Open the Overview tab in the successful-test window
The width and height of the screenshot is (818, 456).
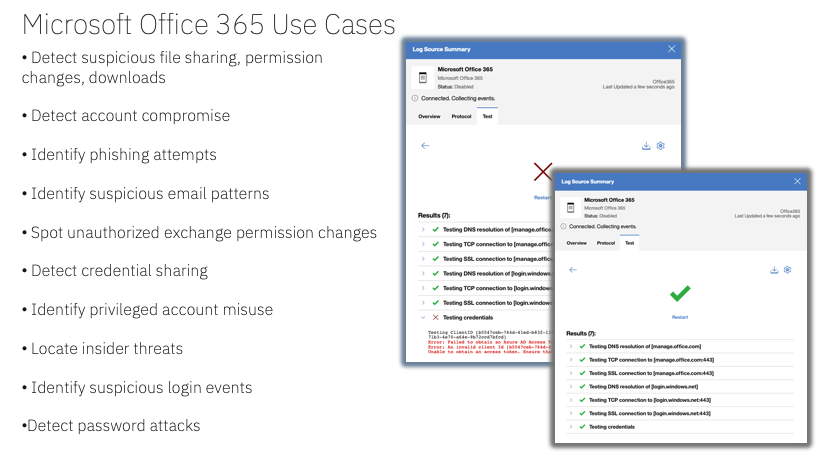tap(576, 243)
